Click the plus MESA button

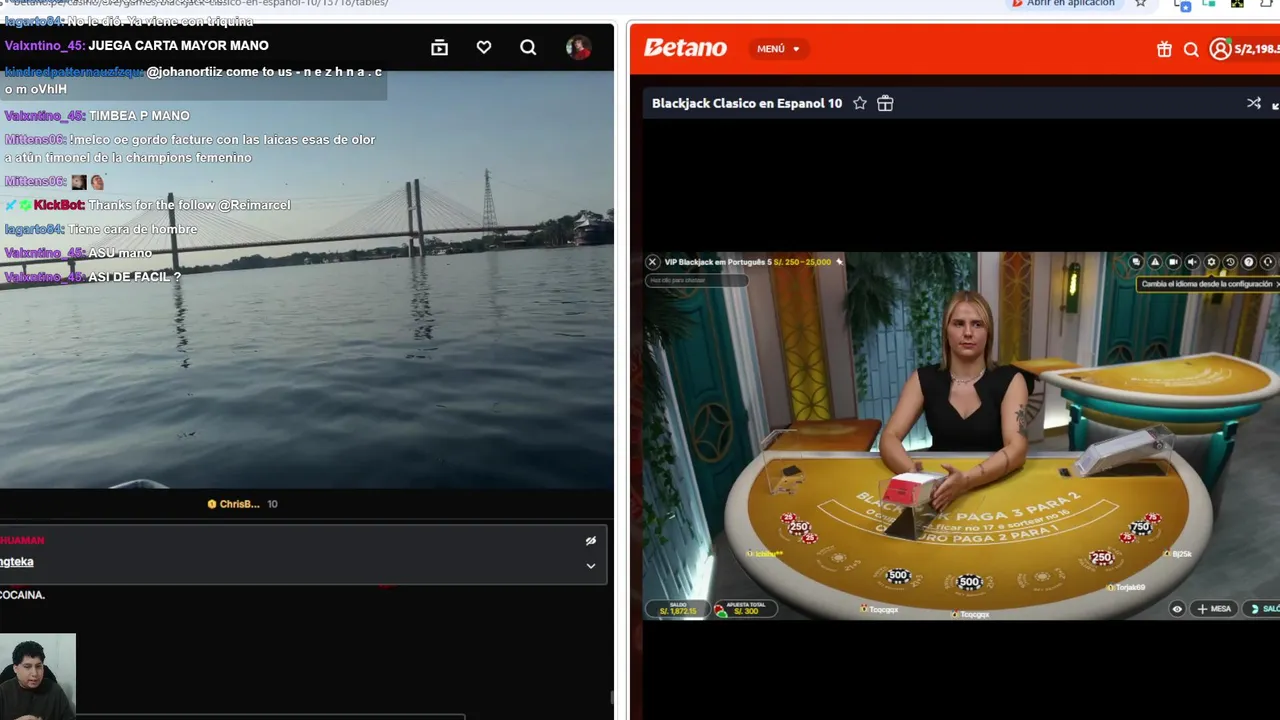click(1215, 608)
